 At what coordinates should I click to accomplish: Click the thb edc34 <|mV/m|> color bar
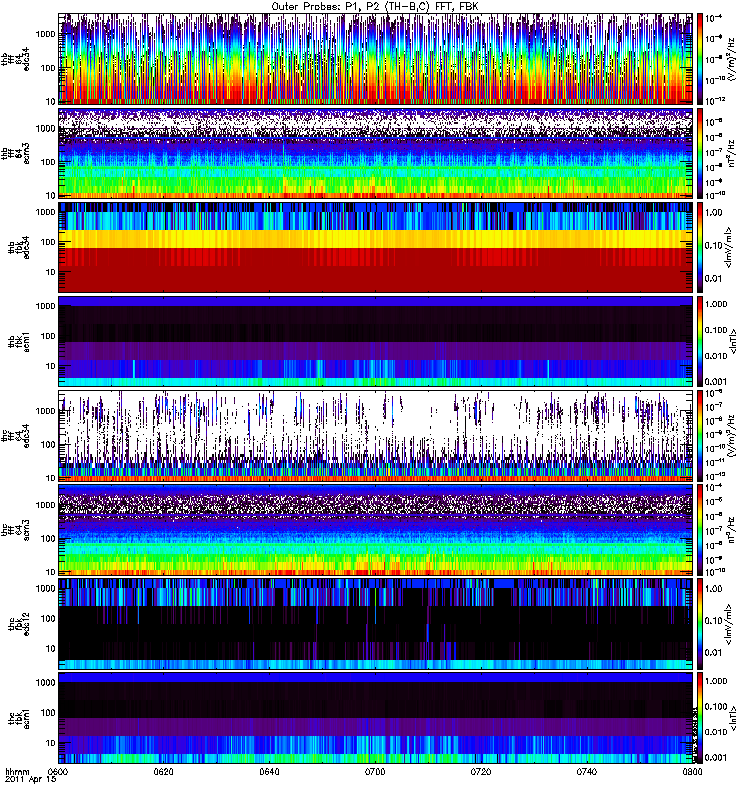pos(700,247)
